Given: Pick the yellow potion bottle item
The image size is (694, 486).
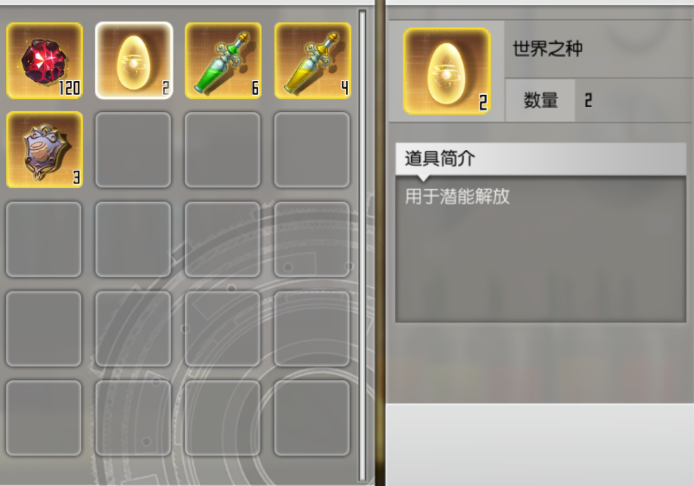Looking at the screenshot, I should pyautogui.click(x=312, y=61).
